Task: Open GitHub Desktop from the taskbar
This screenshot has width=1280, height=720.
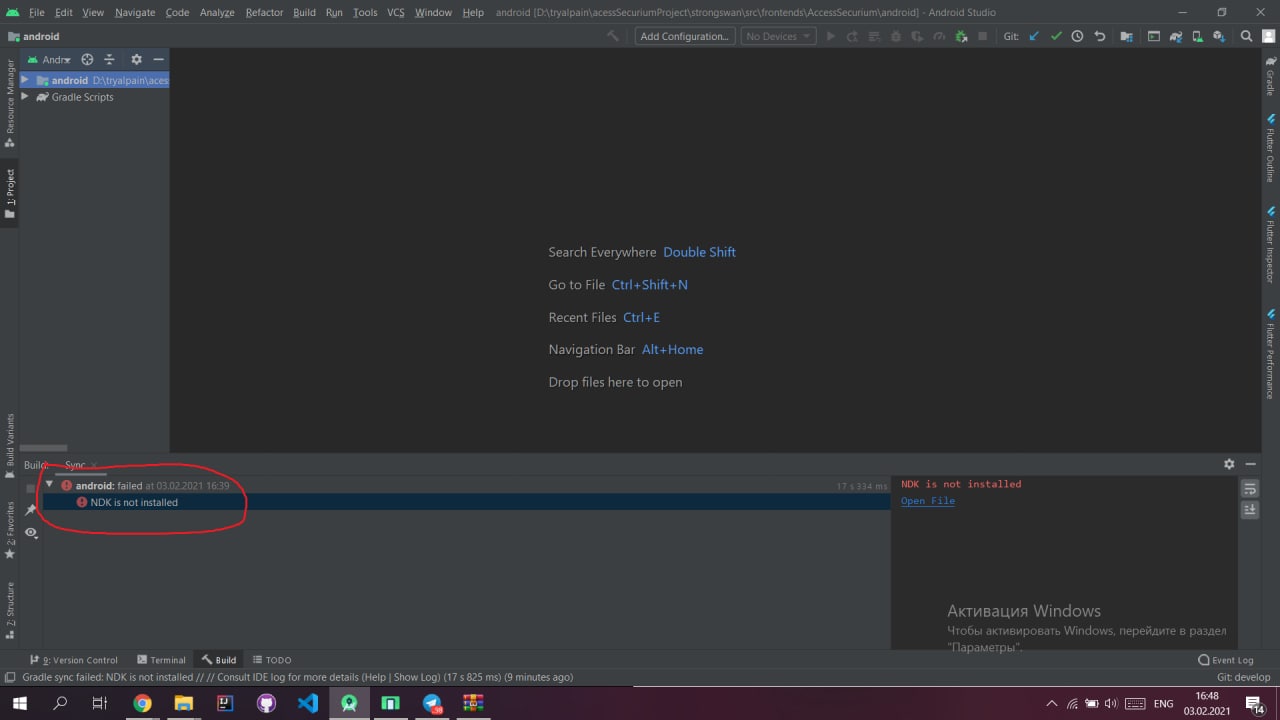Action: 266,703
